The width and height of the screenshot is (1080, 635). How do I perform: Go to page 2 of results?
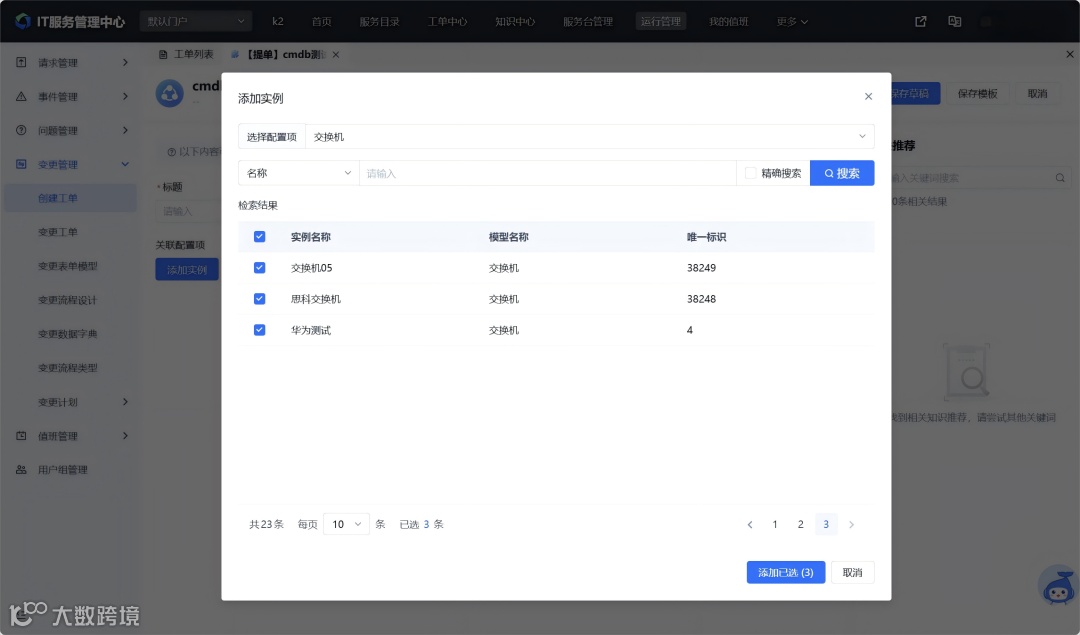click(800, 525)
